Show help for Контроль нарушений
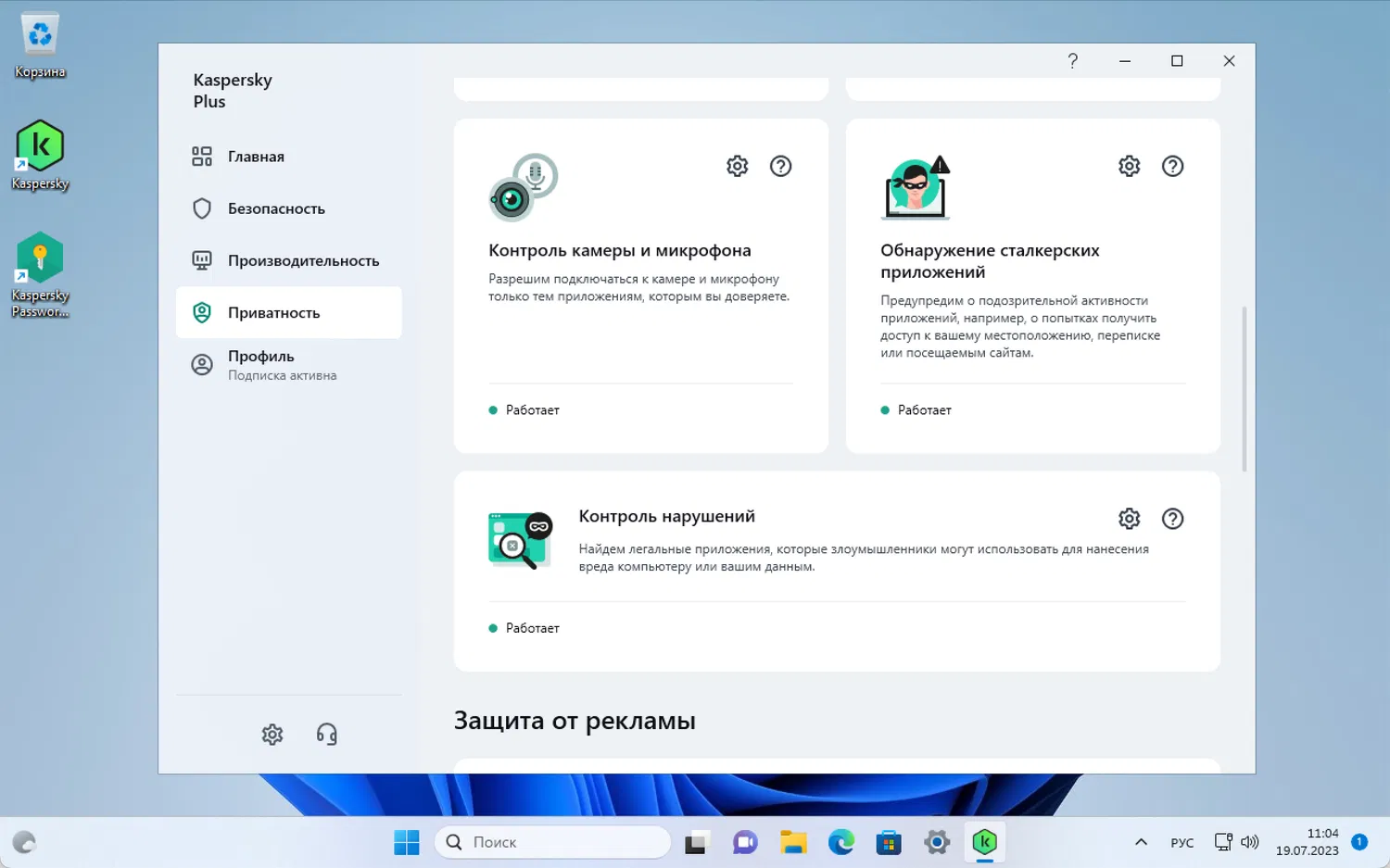This screenshot has width=1390, height=868. pyautogui.click(x=1173, y=519)
